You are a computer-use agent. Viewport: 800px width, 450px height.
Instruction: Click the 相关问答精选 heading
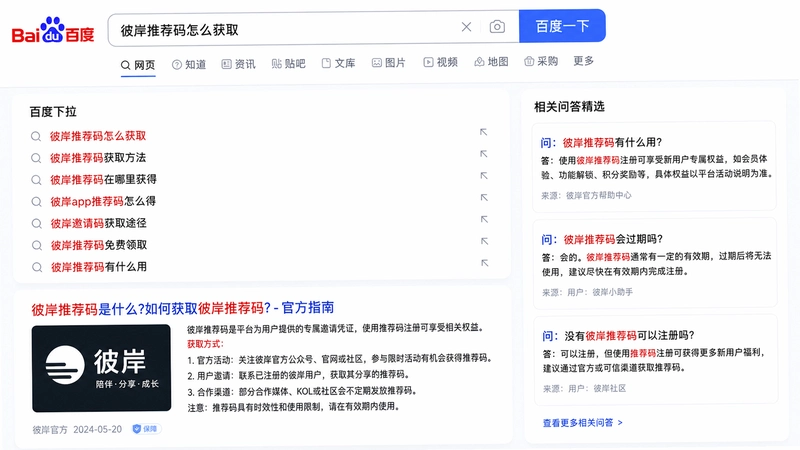pos(569,107)
